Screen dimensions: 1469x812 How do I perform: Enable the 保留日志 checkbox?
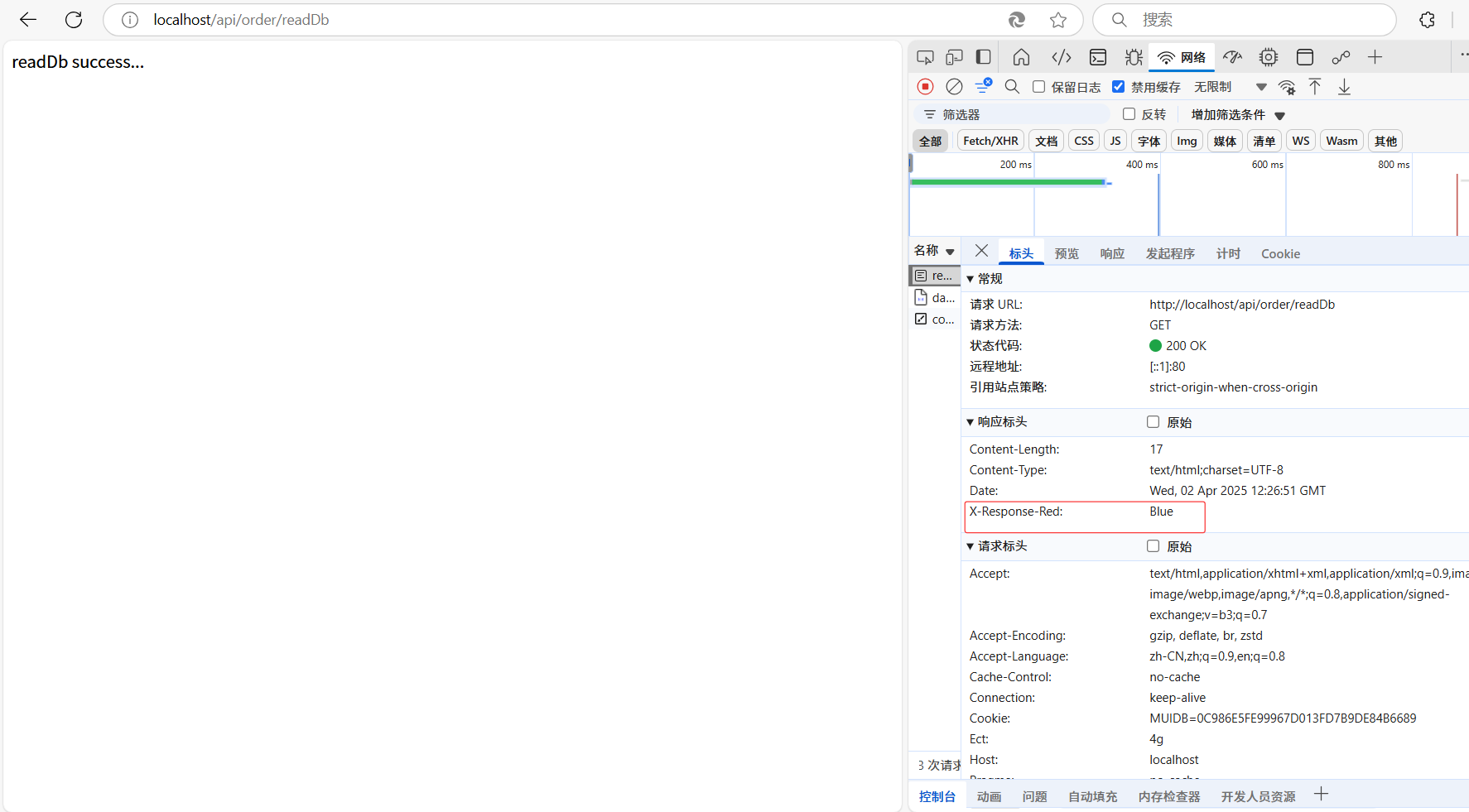1039,87
